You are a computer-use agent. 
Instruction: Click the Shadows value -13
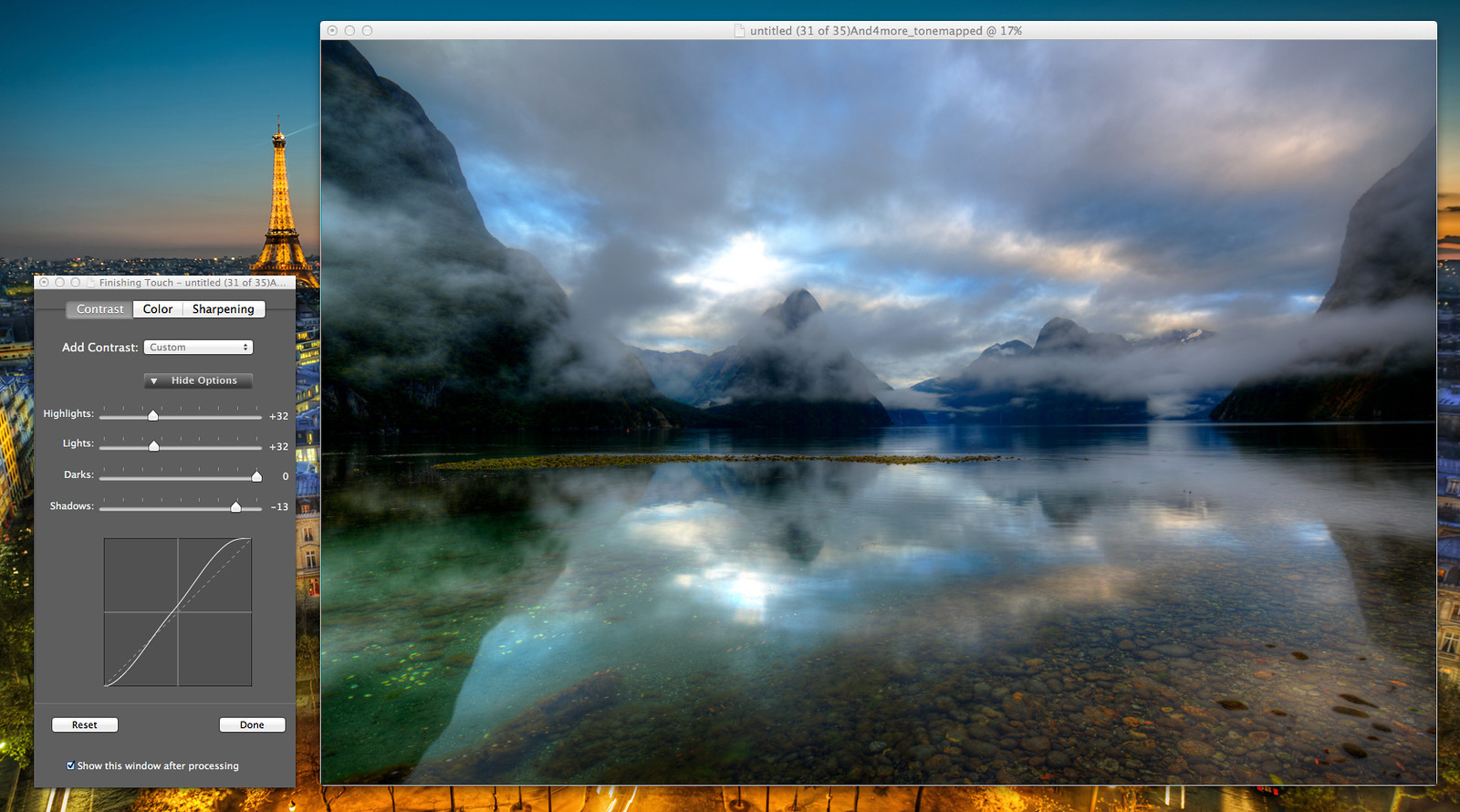click(x=279, y=507)
